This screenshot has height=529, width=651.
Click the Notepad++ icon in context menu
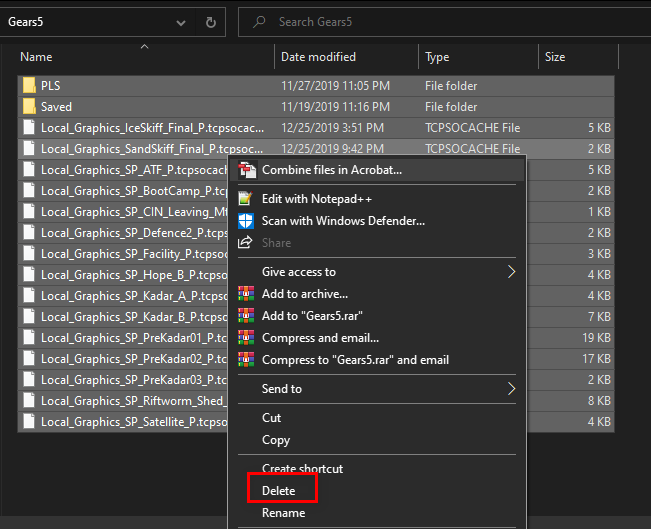246,199
